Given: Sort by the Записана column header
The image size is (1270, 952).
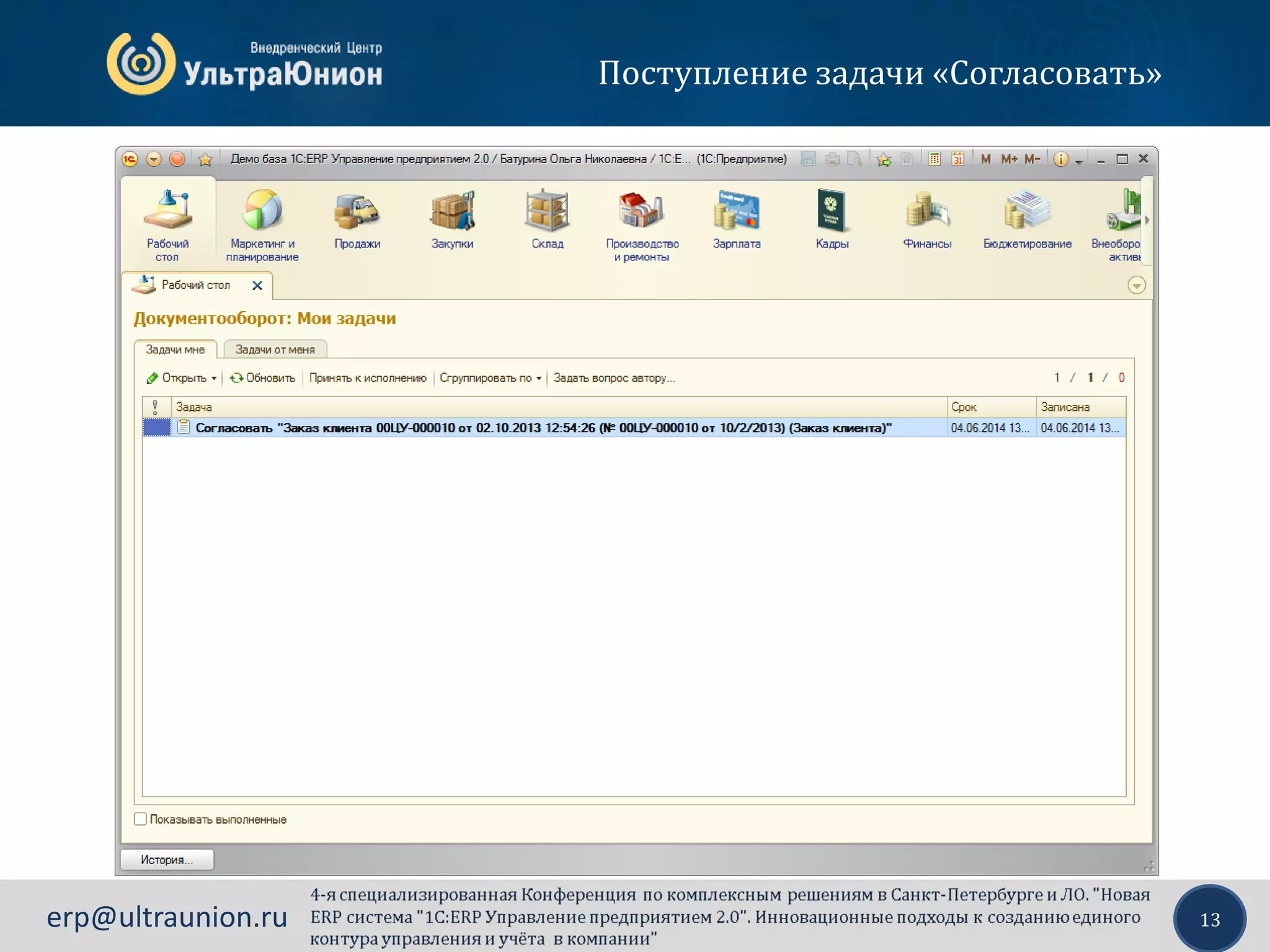Looking at the screenshot, I should [1081, 407].
